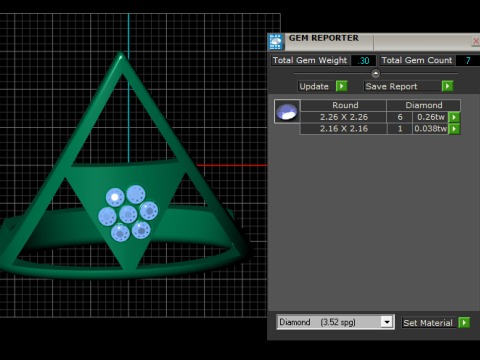480x360 pixels.
Task: Click the Set Material button label
Action: [428, 323]
